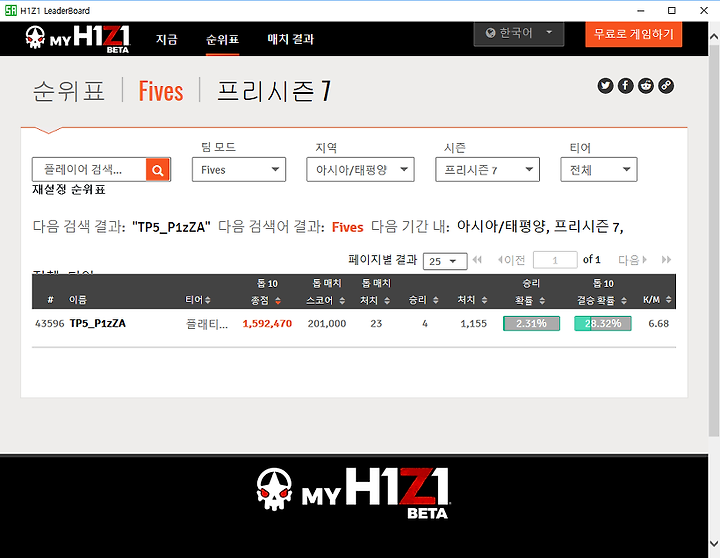The height and width of the screenshot is (558, 720).
Task: Click scrollbar up arrow
Action: 714,36
